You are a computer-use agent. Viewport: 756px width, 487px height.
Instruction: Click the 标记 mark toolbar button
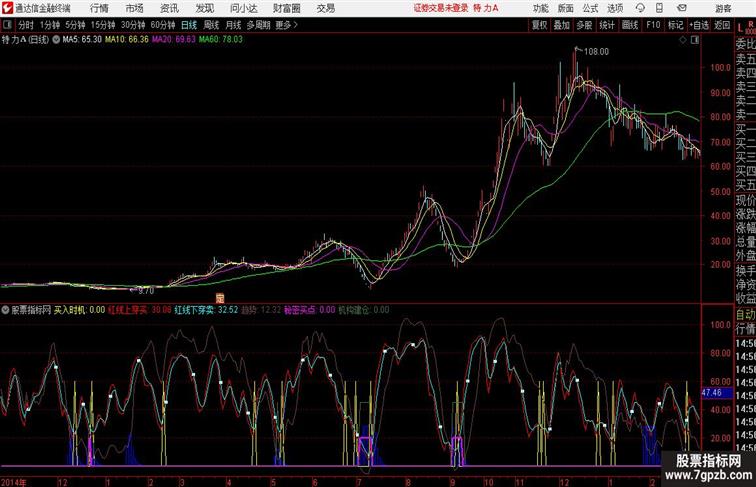point(675,25)
